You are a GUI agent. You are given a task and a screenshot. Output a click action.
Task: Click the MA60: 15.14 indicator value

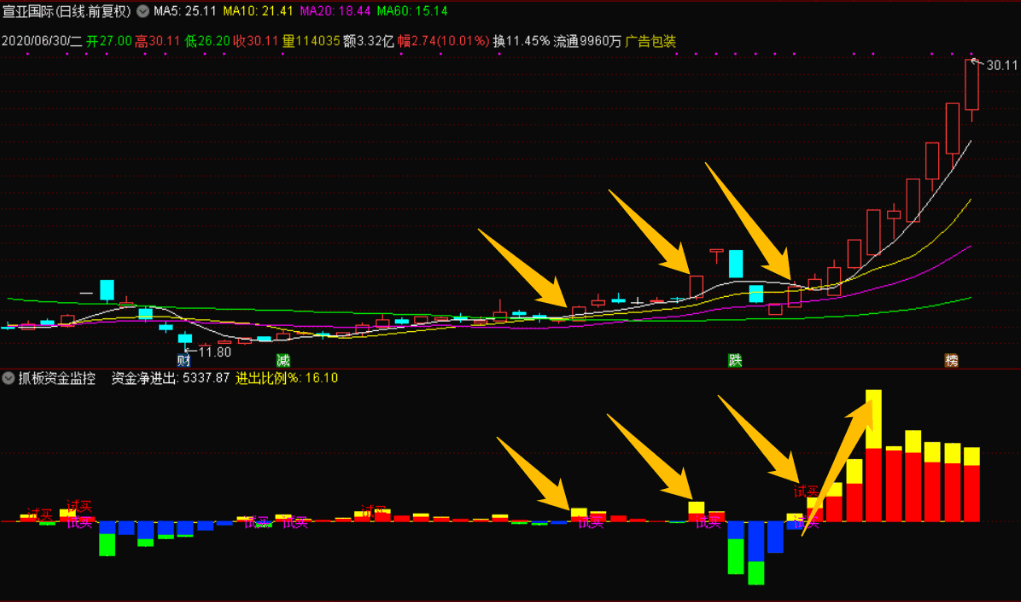[x=412, y=11]
